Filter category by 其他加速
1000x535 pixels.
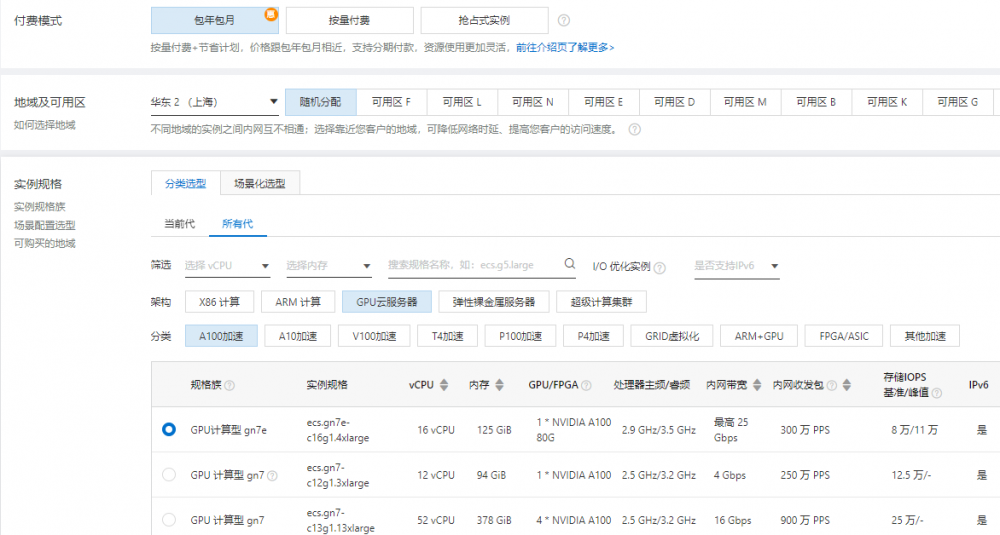[x=925, y=336]
